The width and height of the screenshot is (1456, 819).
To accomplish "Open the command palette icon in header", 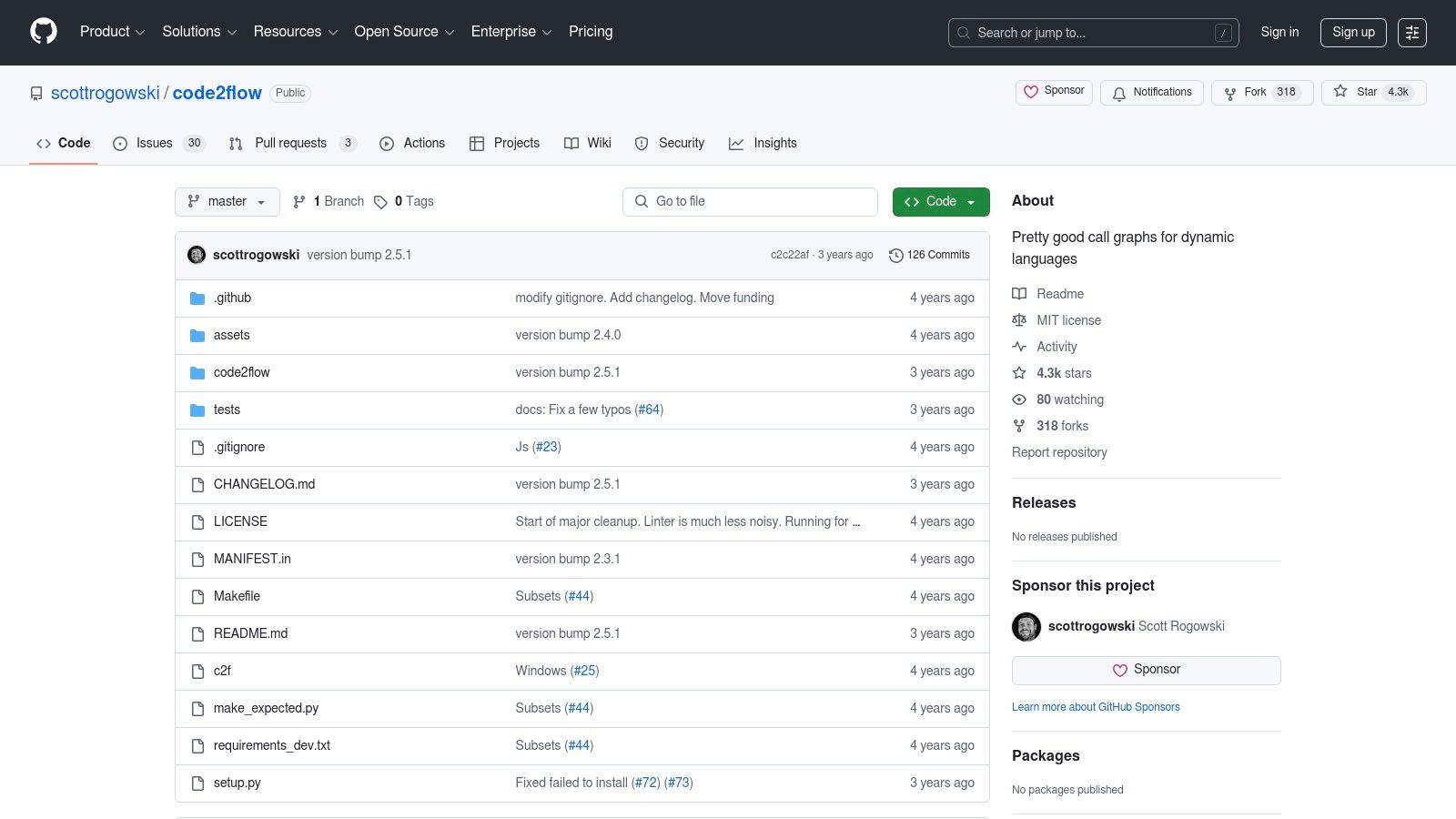I will point(1412,33).
